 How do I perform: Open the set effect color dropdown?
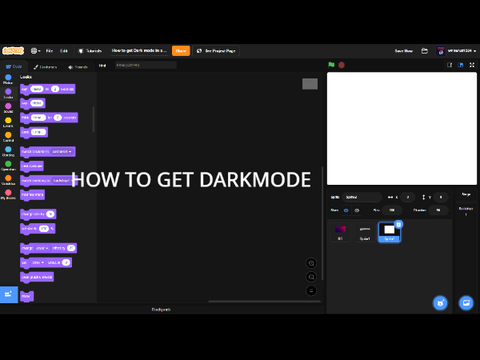[x=38, y=263]
